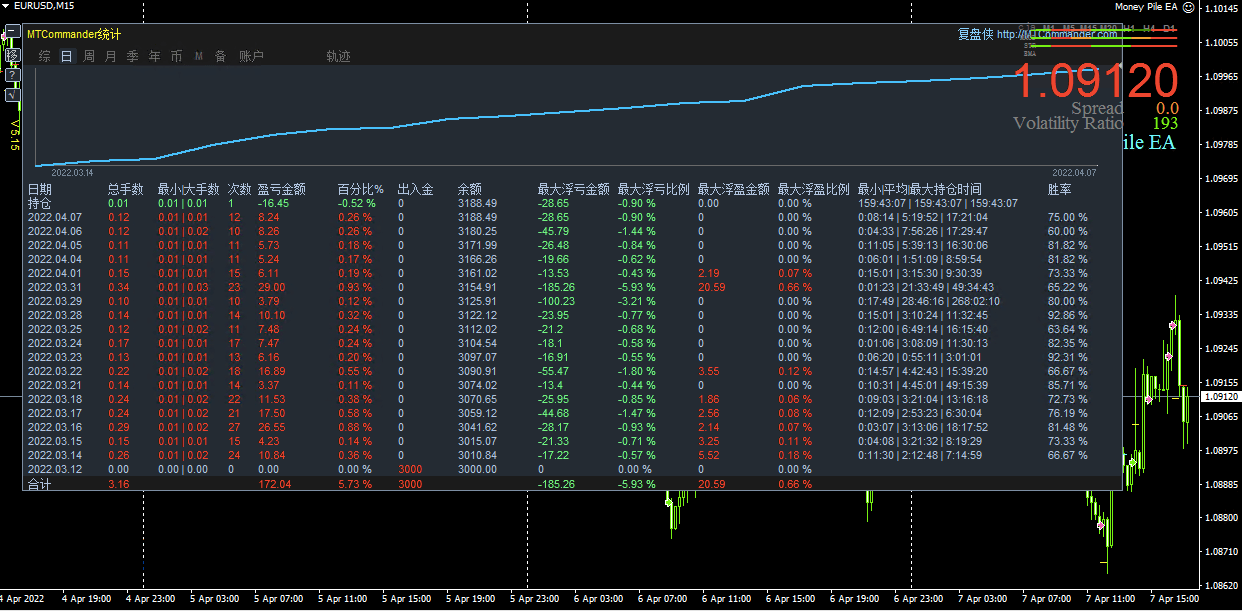This screenshot has width=1242, height=612.
Task: Select the 2022.03.25 row
Action: [x=572, y=329]
